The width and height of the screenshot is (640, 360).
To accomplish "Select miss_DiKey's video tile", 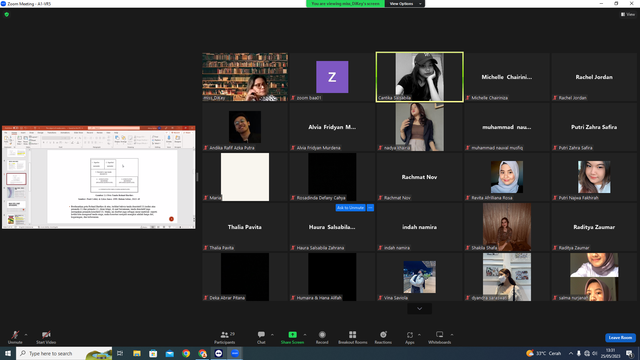I will (245, 77).
